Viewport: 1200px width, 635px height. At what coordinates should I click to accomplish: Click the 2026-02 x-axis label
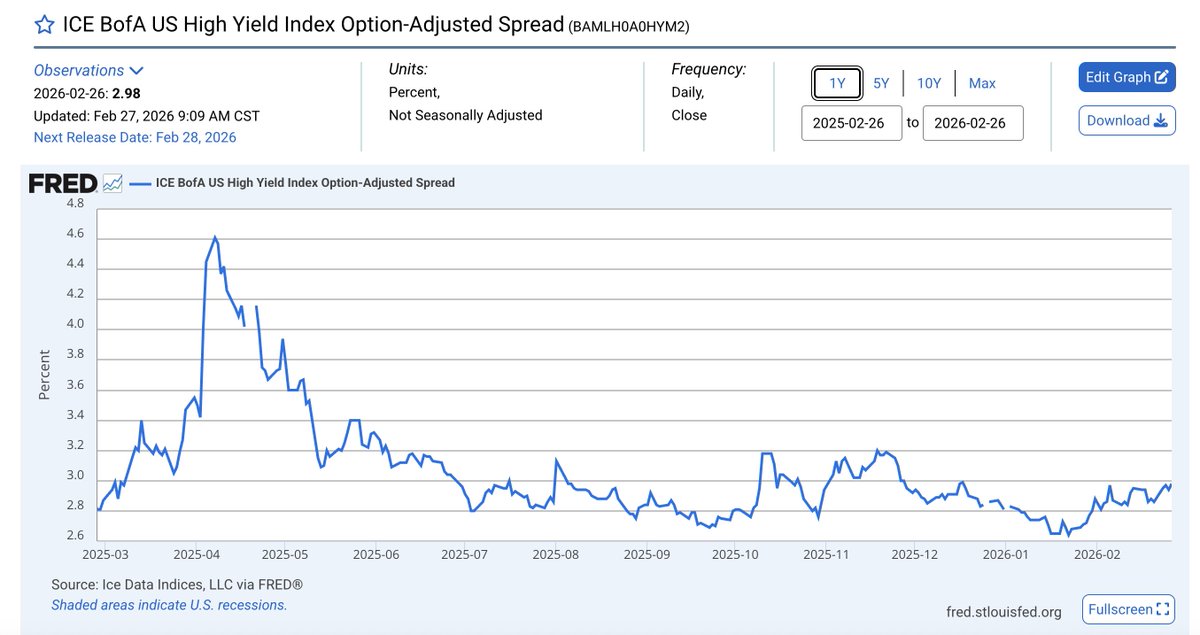[1097, 553]
